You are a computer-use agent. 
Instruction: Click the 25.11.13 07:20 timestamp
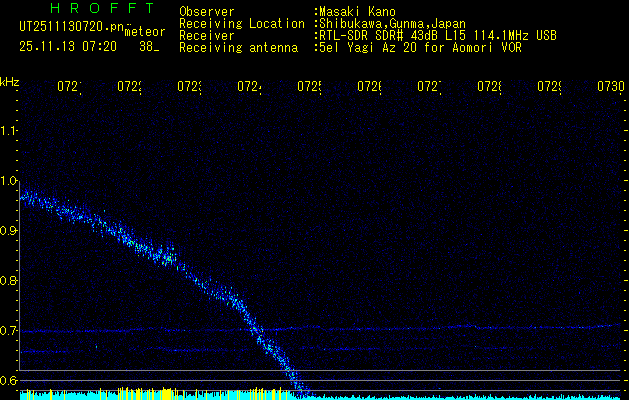[68, 46]
